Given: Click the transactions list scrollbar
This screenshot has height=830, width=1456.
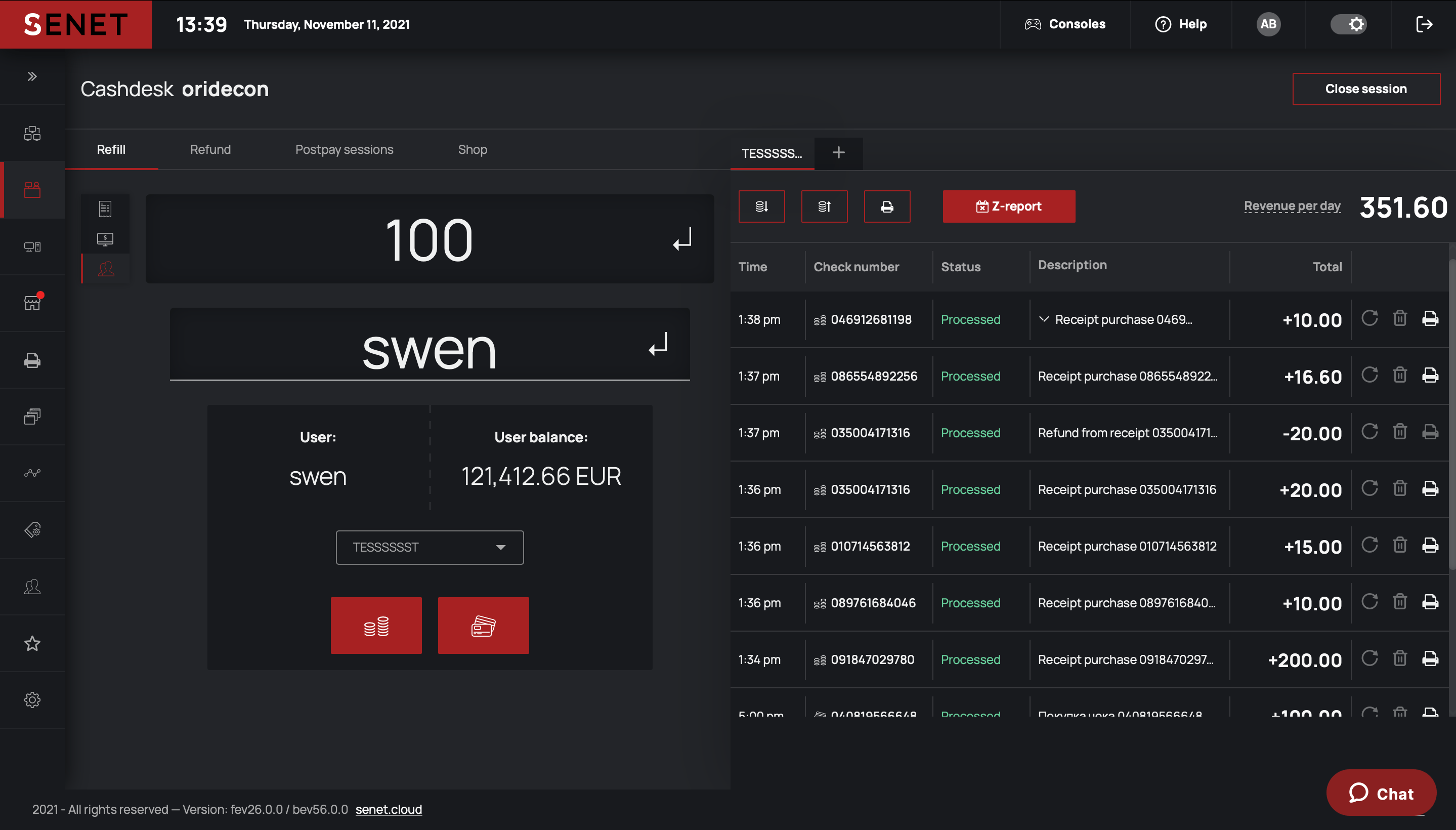Looking at the screenshot, I should (1452, 413).
